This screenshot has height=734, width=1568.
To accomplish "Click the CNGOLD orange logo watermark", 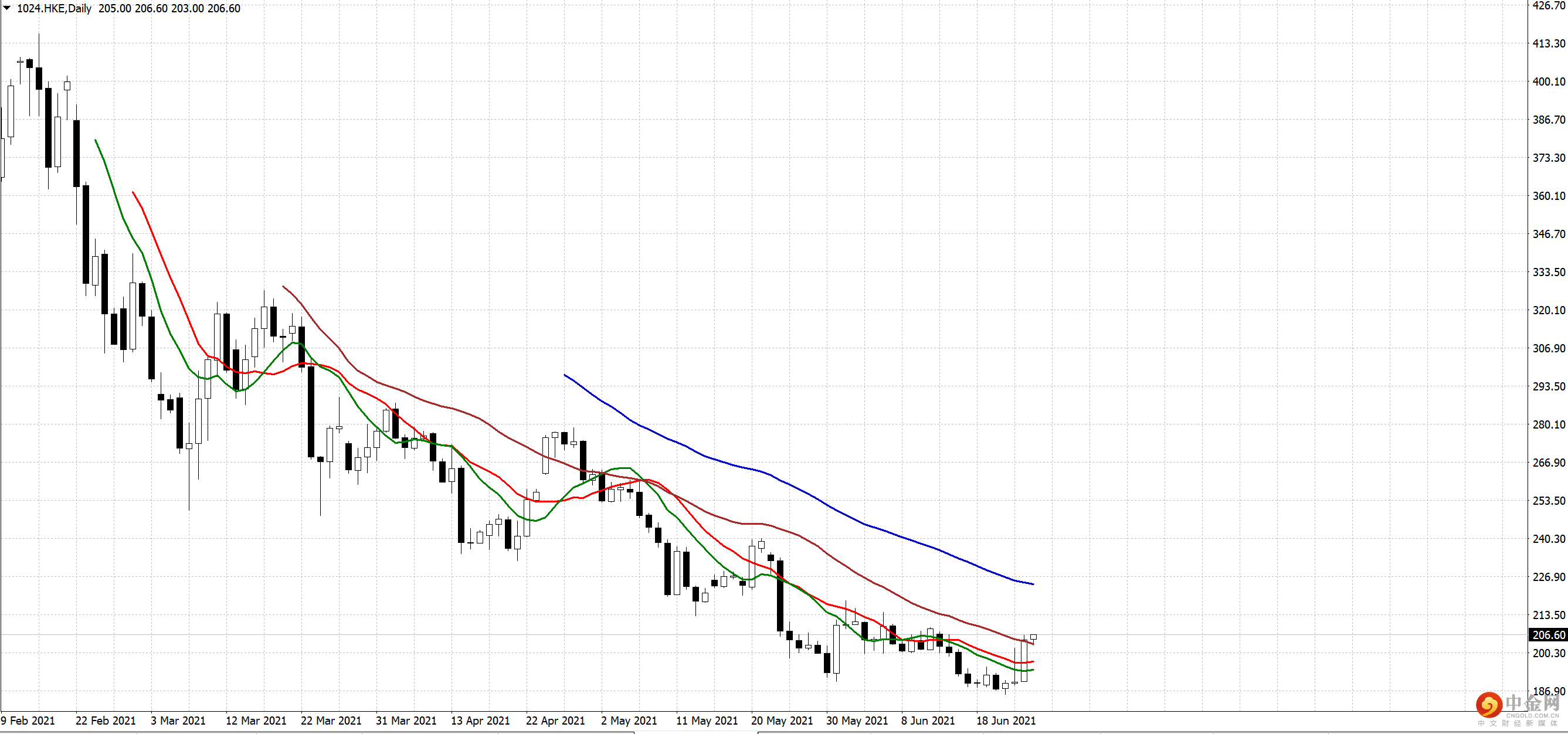I will [x=1489, y=705].
